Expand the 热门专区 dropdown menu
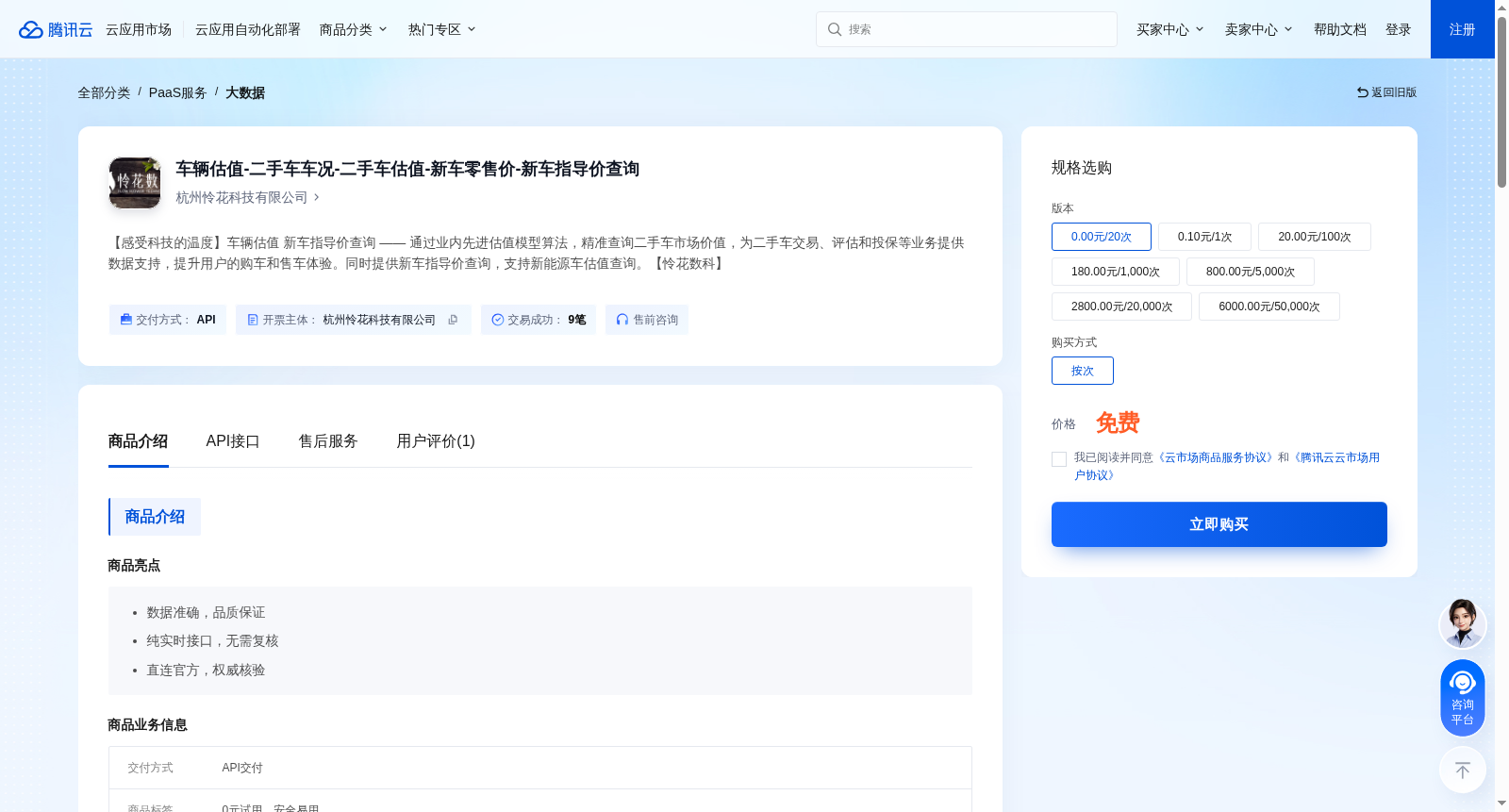Image resolution: width=1509 pixels, height=812 pixels. (442, 29)
